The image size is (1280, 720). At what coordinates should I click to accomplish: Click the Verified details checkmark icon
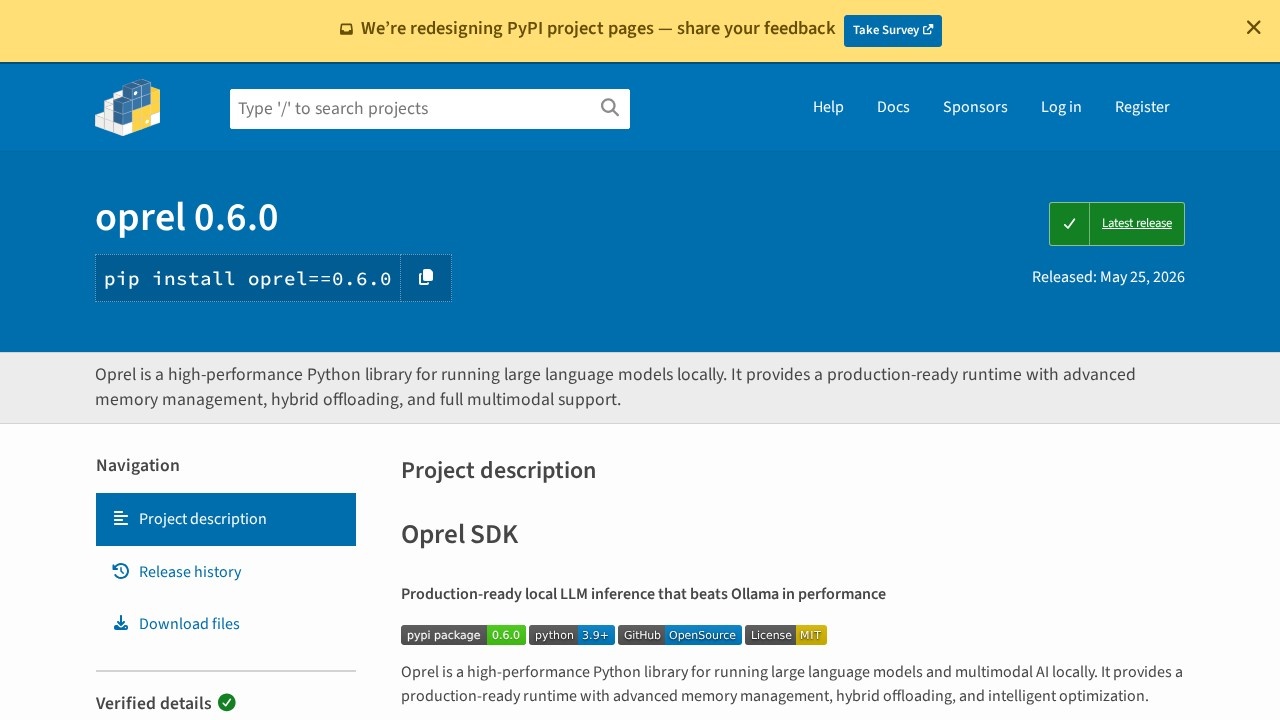click(227, 703)
